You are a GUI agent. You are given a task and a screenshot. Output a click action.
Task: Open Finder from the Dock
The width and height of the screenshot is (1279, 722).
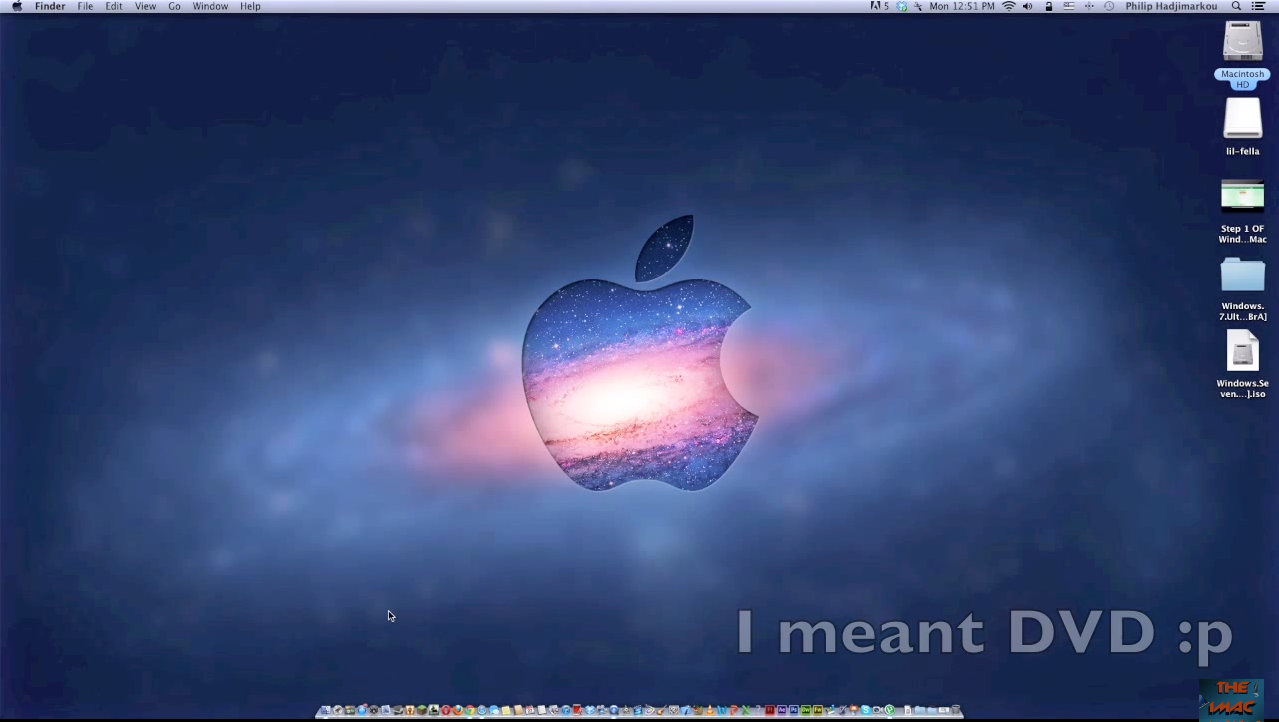click(326, 710)
